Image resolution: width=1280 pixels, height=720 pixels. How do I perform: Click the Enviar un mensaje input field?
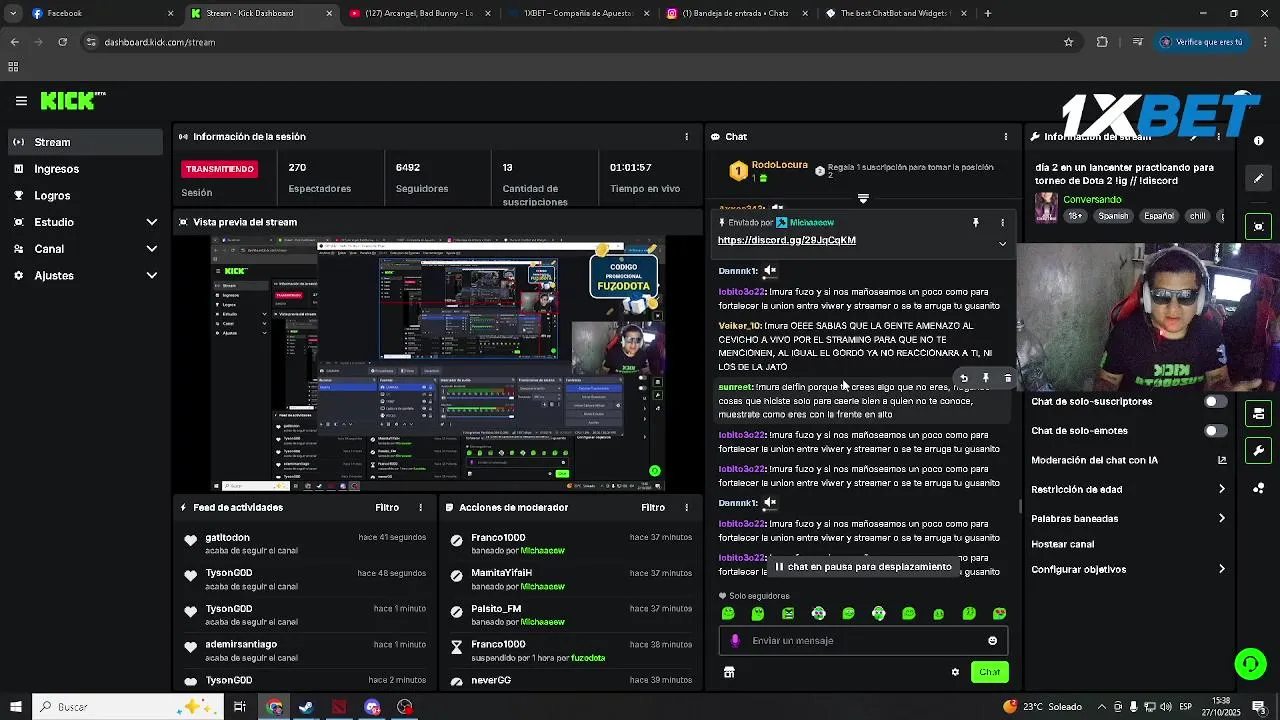[x=865, y=641]
